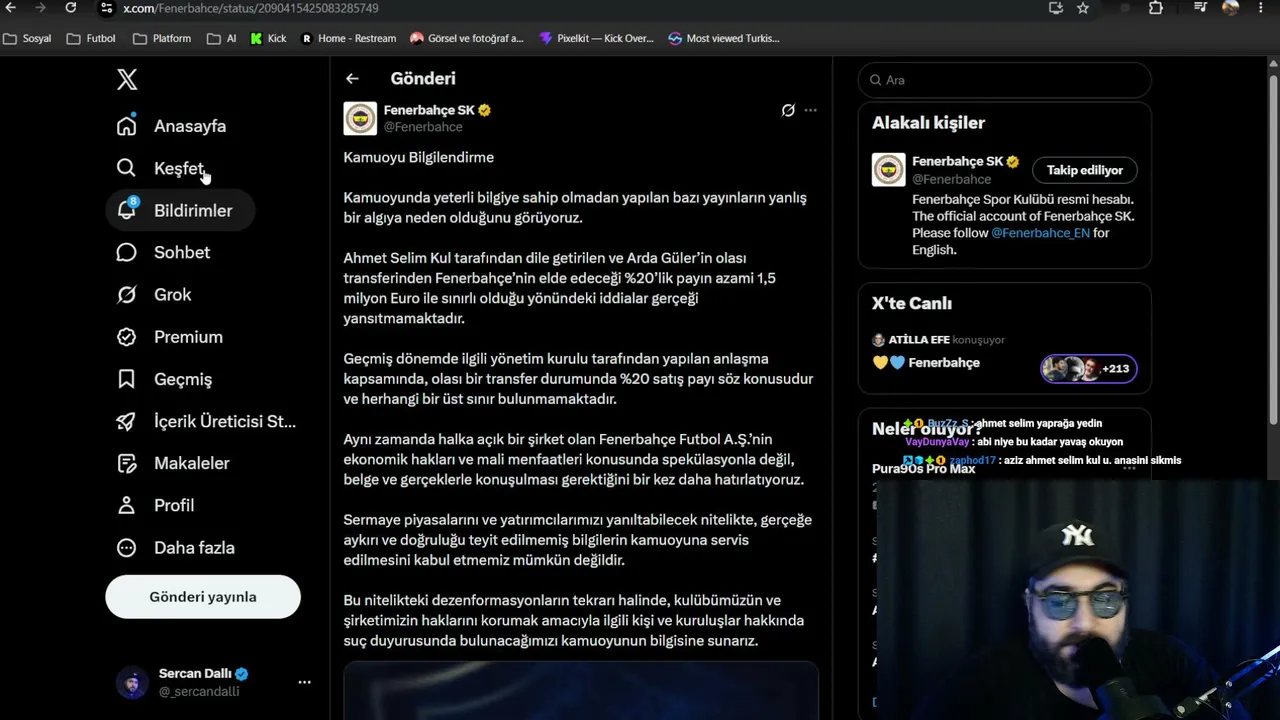Click browser back arrow
The height and width of the screenshot is (720, 1280).
point(12,8)
